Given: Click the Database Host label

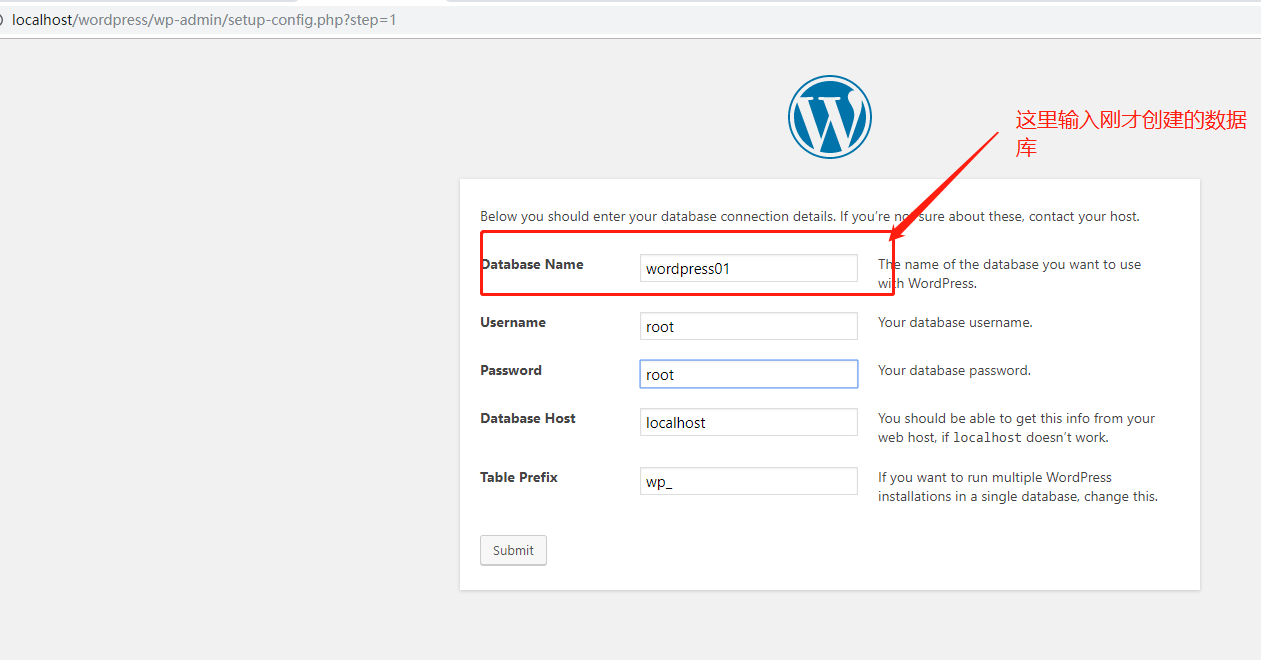Looking at the screenshot, I should 528,418.
